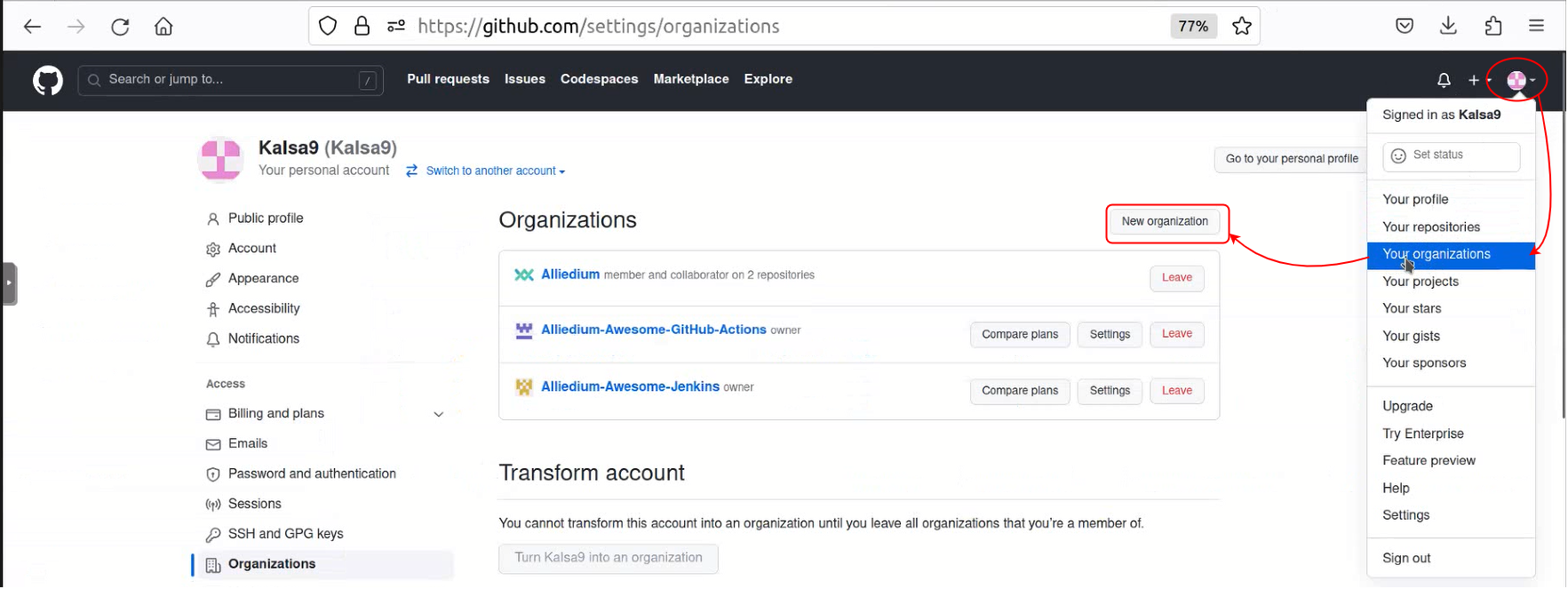Open the Alliedium-Awesome-Jenkins organization link
Viewport: 1568px width, 589px height.
630,386
